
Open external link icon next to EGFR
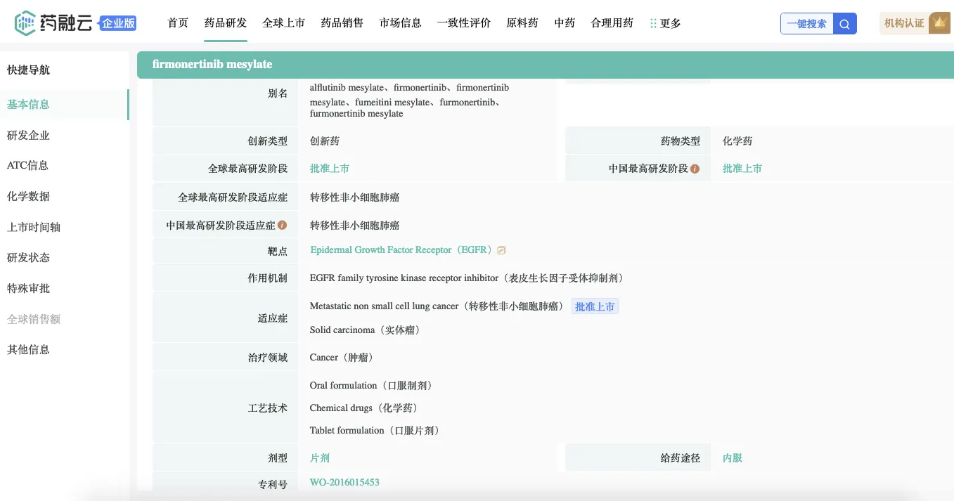point(502,250)
